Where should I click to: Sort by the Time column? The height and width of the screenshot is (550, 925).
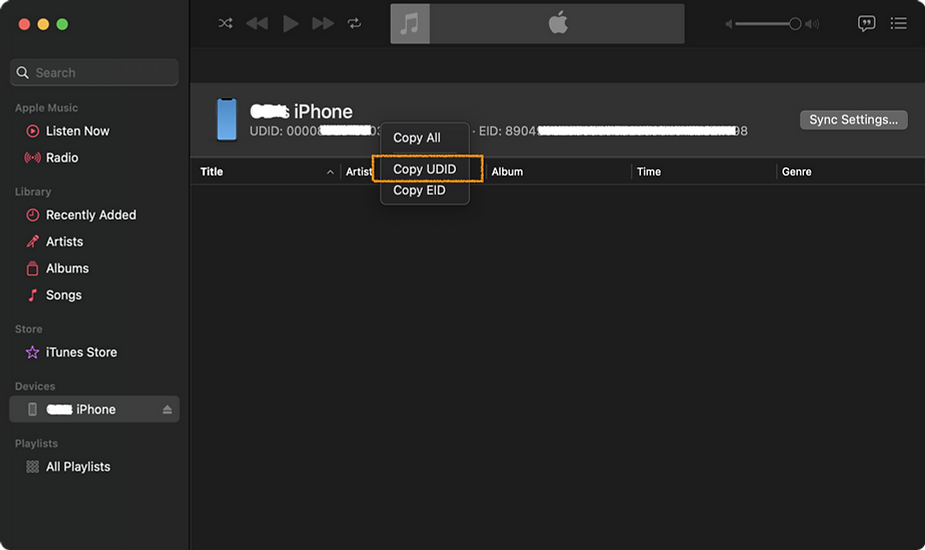[x=649, y=172]
